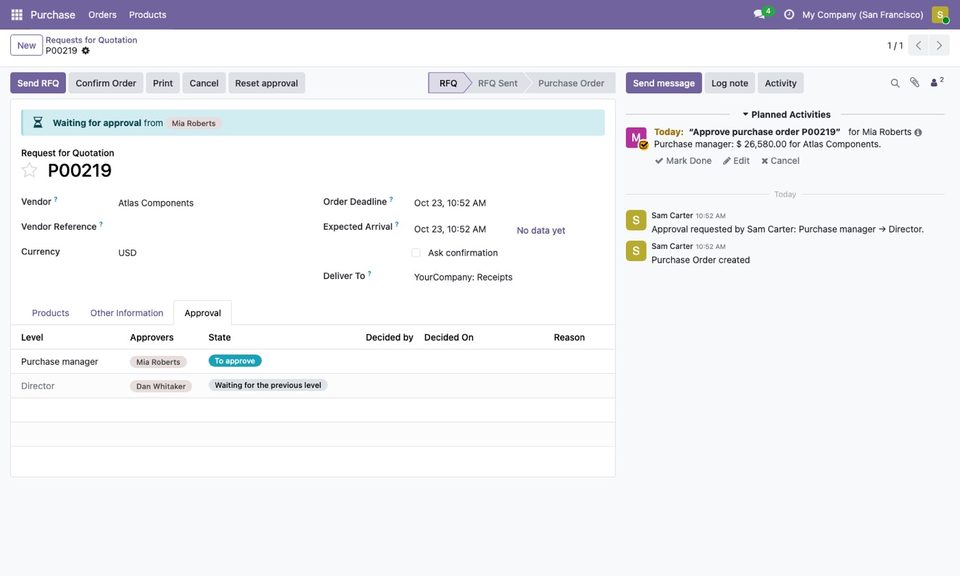960x576 pixels.
Task: Click the Expected Arrival date field
Action: (x=450, y=230)
